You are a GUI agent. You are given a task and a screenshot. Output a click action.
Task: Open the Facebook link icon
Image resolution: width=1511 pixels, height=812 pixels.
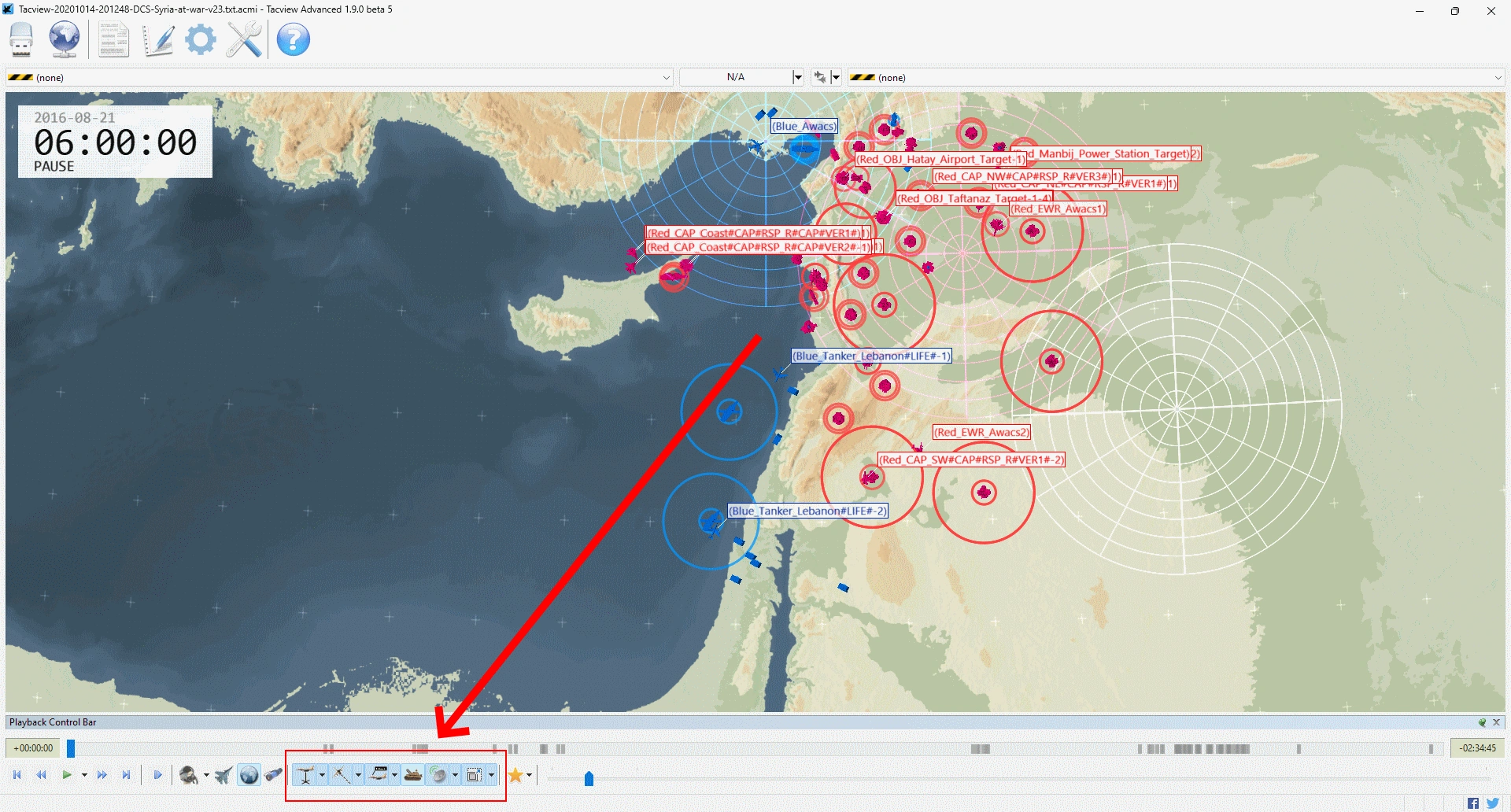[x=1473, y=803]
